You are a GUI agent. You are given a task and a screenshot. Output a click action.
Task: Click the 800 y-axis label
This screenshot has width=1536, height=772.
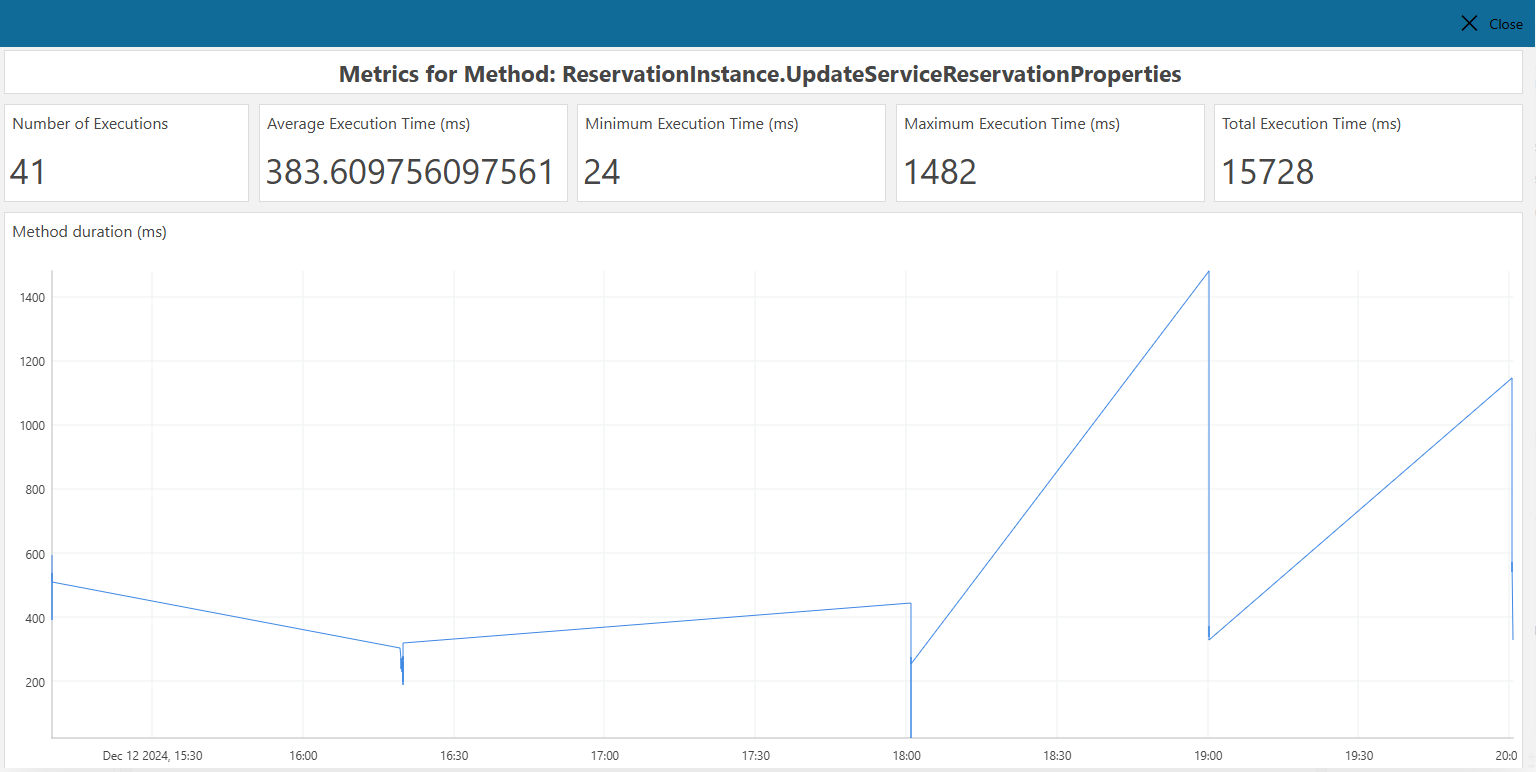click(34, 489)
